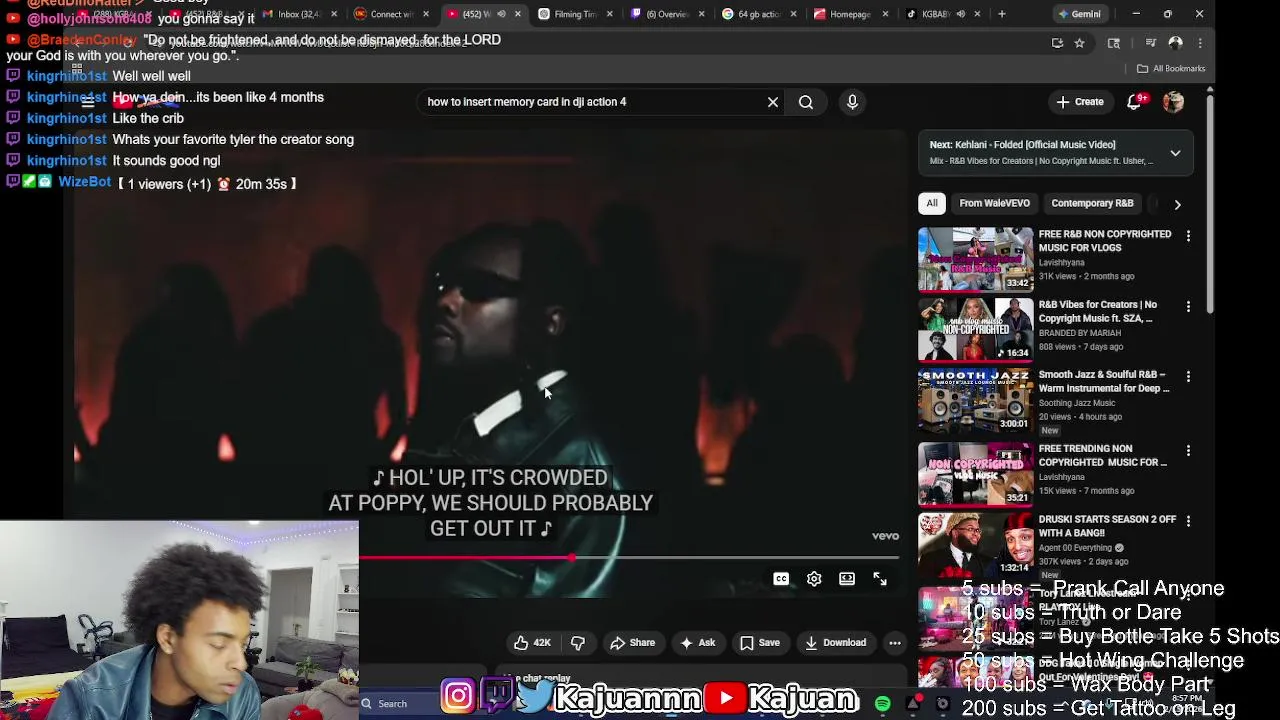Click the magnifier search button

click(x=806, y=102)
